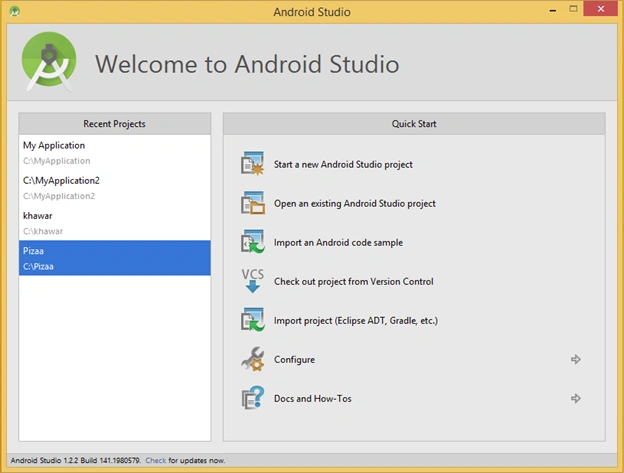Click the open existing project folder icon
The width and height of the screenshot is (624, 473).
(252, 202)
